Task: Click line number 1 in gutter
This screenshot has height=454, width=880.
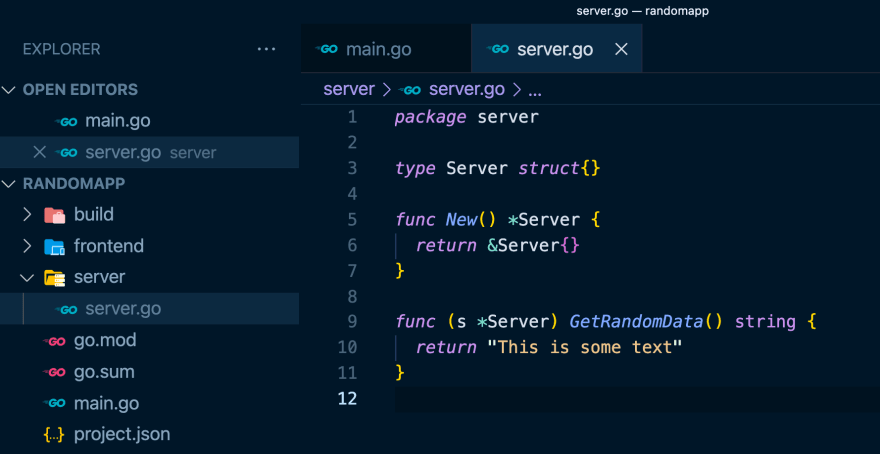Action: coord(352,117)
